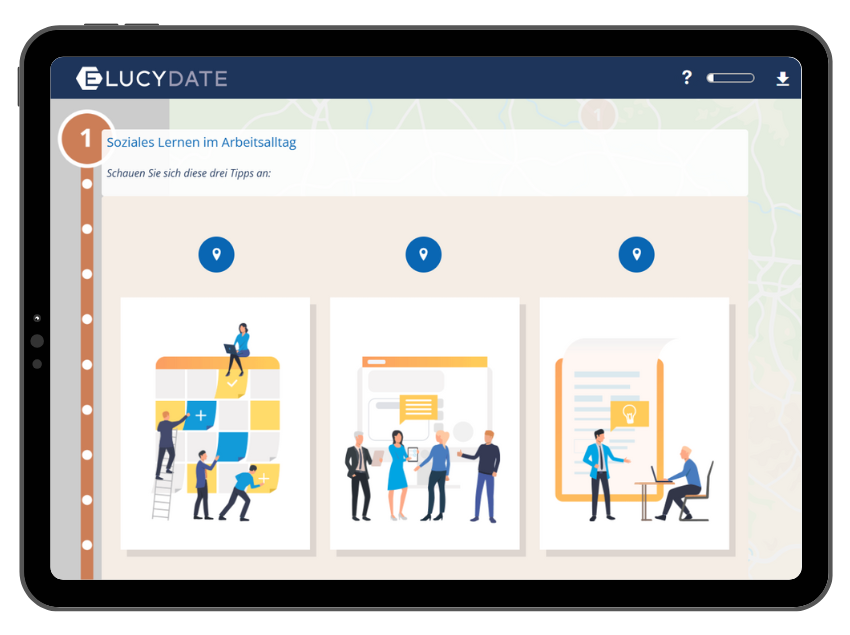Click 'Schauen Sie sich diese drei Tipps an' text
The width and height of the screenshot is (850, 635).
[x=189, y=173]
